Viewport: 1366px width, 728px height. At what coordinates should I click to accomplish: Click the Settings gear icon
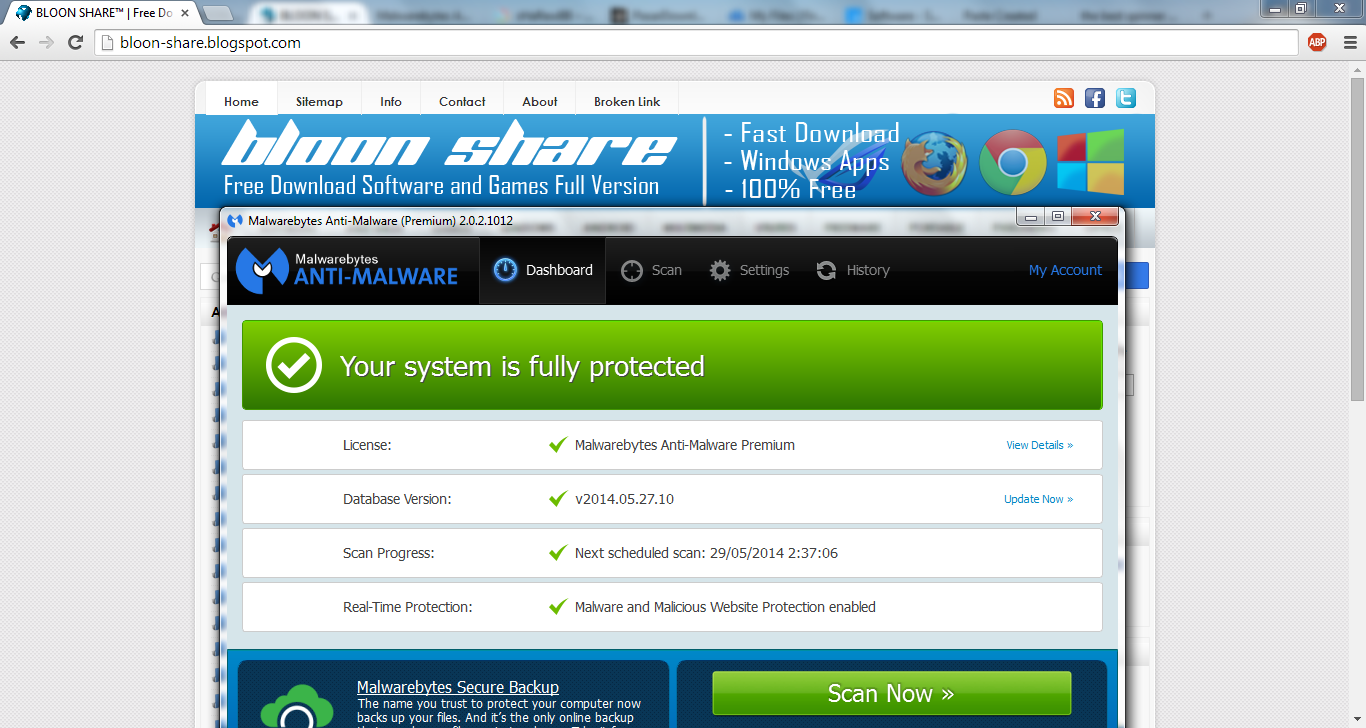click(720, 270)
